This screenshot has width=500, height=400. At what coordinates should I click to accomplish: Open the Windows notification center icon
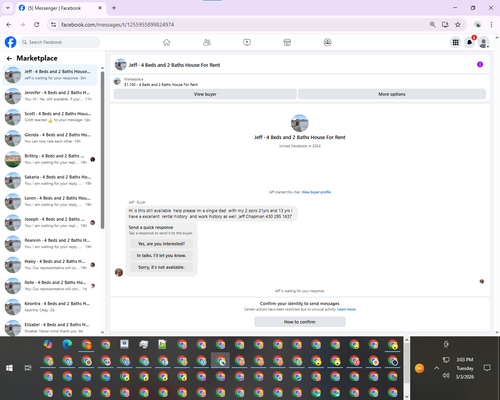click(x=487, y=368)
